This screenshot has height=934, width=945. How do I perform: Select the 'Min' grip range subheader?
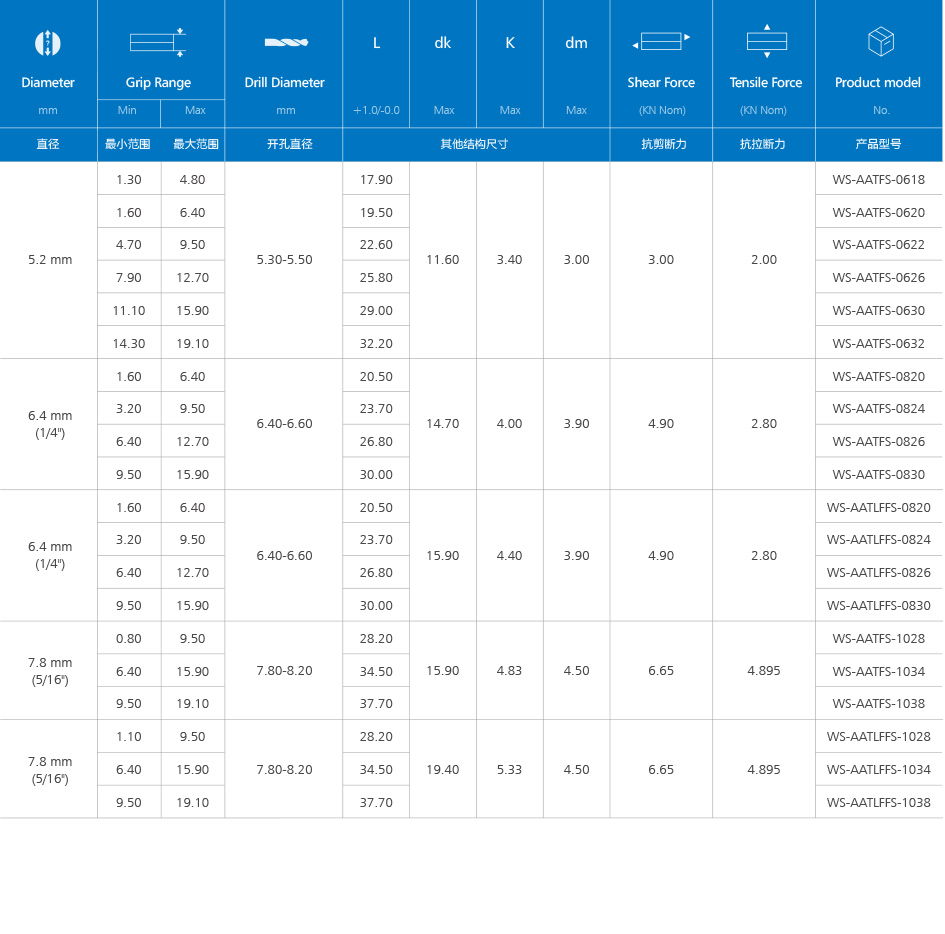click(128, 110)
